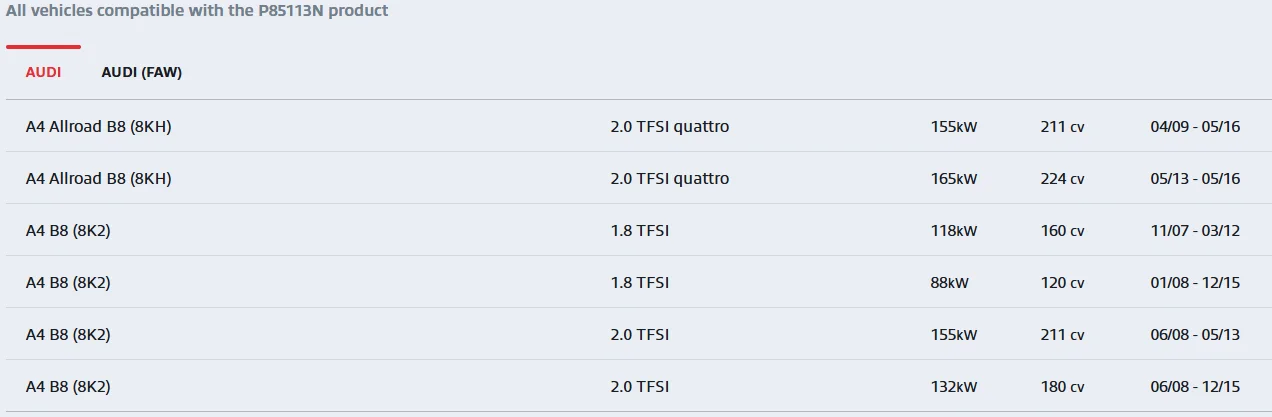1272x417 pixels.
Task: Click the 88kW power value
Action: coord(950,283)
